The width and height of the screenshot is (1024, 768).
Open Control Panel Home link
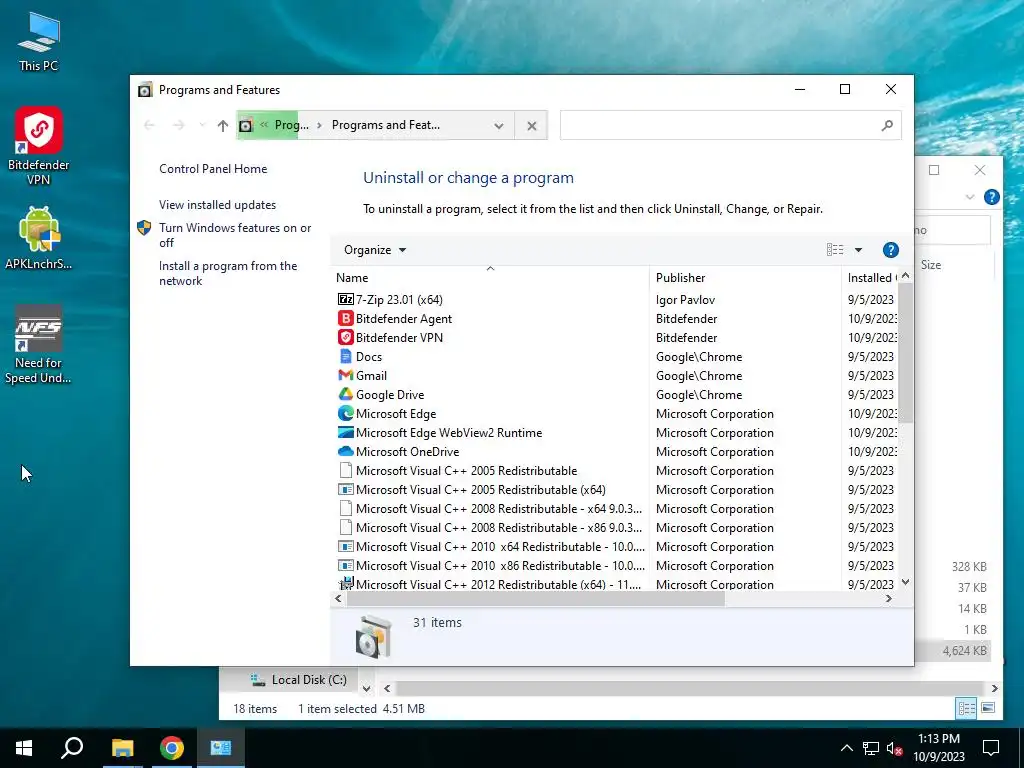(x=213, y=168)
